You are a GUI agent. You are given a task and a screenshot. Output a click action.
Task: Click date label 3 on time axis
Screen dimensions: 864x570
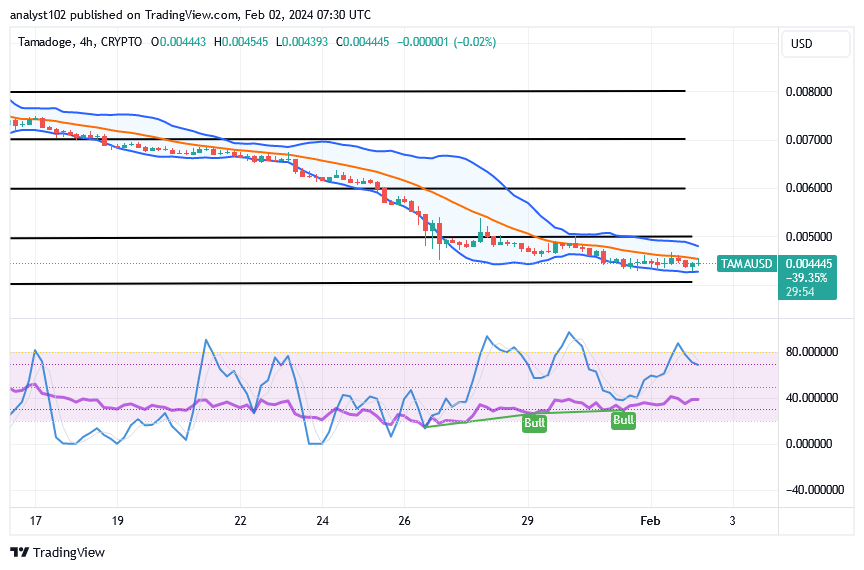(x=732, y=521)
